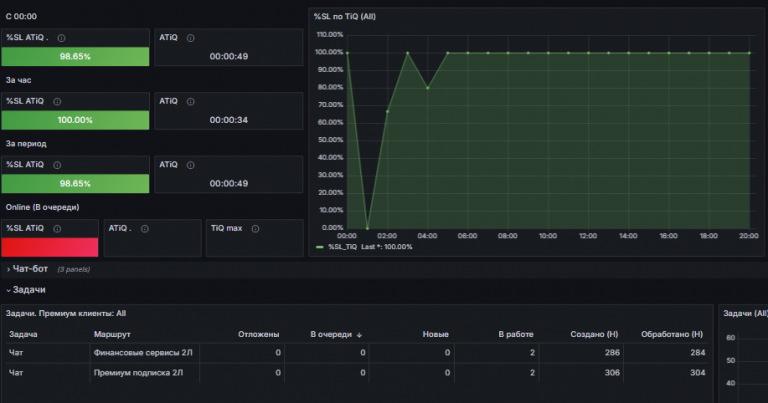Click info icon beside %SL ATiQ under За час

click(x=57, y=102)
